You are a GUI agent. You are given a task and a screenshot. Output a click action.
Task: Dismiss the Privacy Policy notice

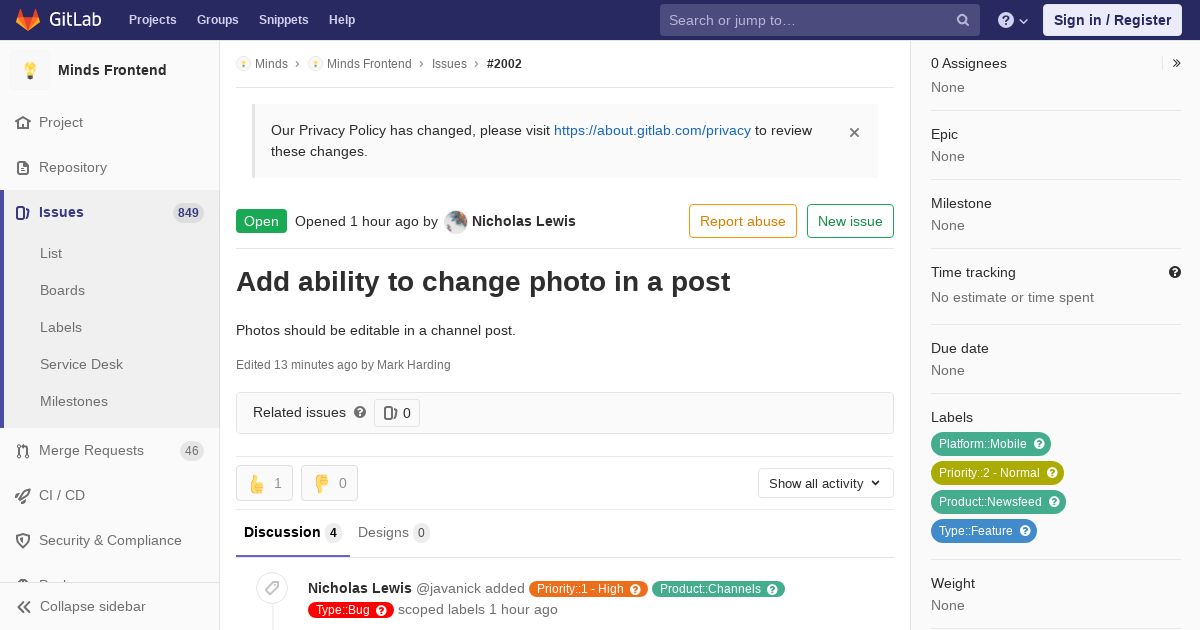pyautogui.click(x=854, y=132)
